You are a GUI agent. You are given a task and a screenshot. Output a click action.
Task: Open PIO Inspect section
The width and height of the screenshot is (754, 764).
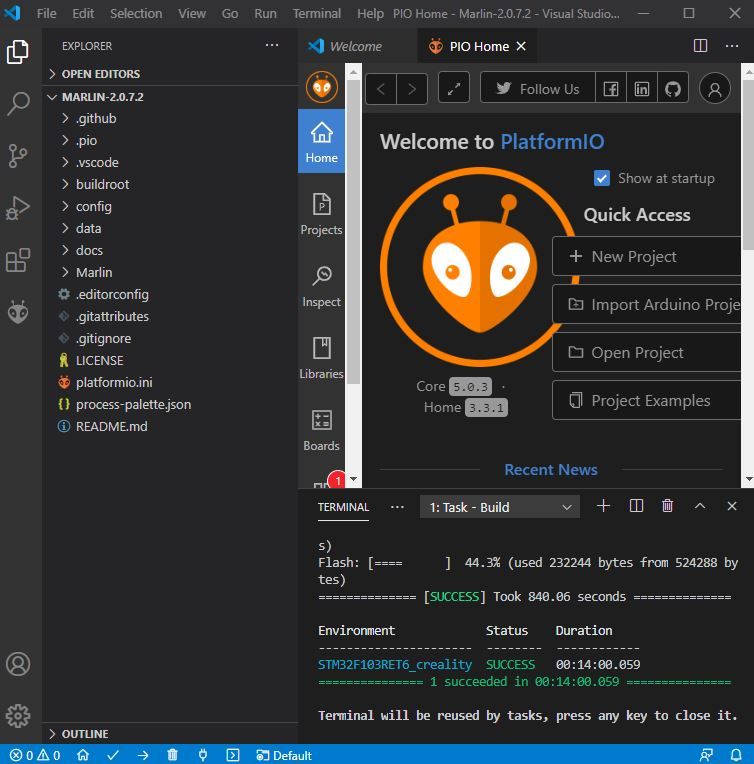point(321,286)
